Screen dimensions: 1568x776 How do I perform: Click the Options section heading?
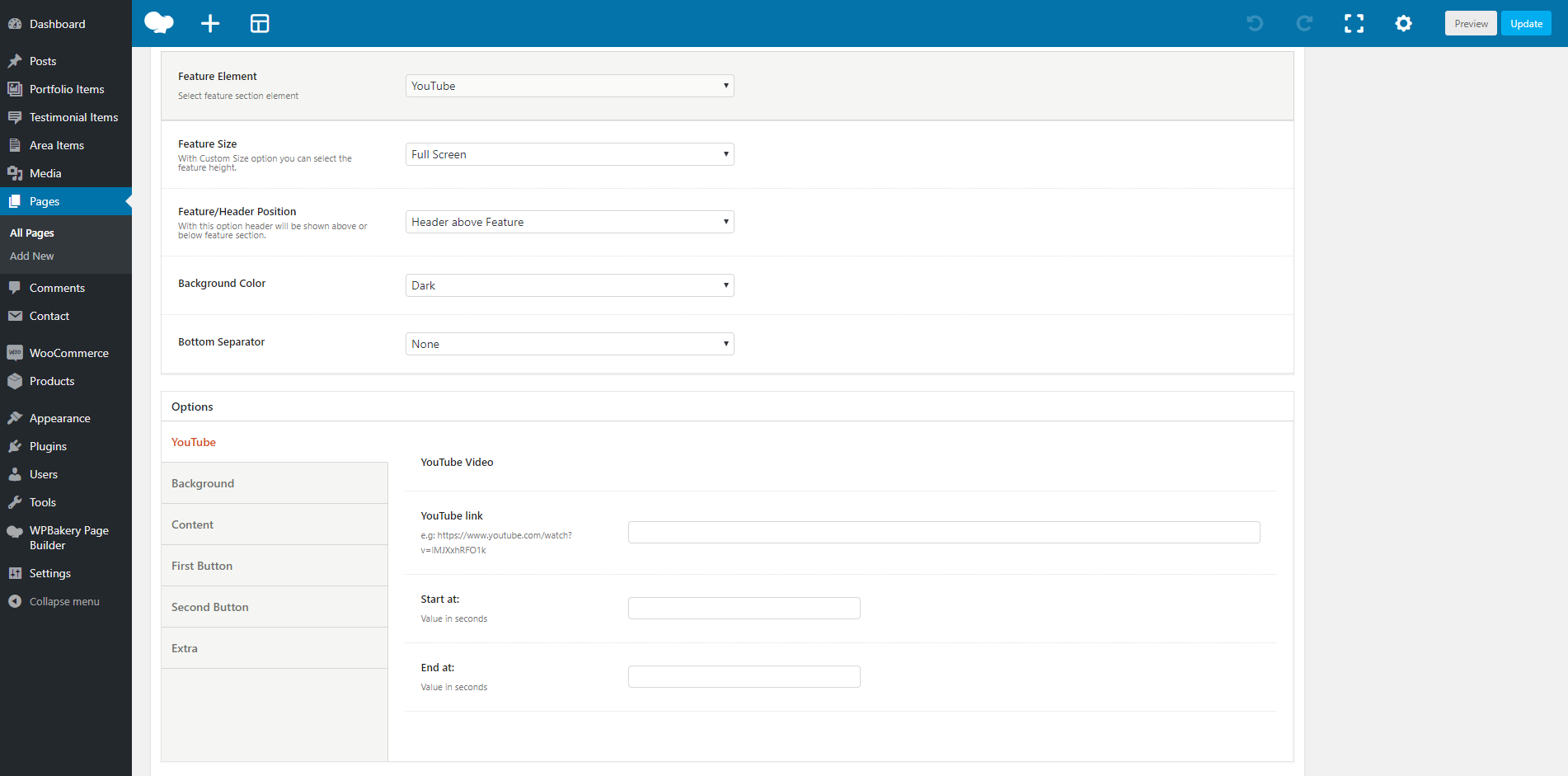[x=192, y=407]
